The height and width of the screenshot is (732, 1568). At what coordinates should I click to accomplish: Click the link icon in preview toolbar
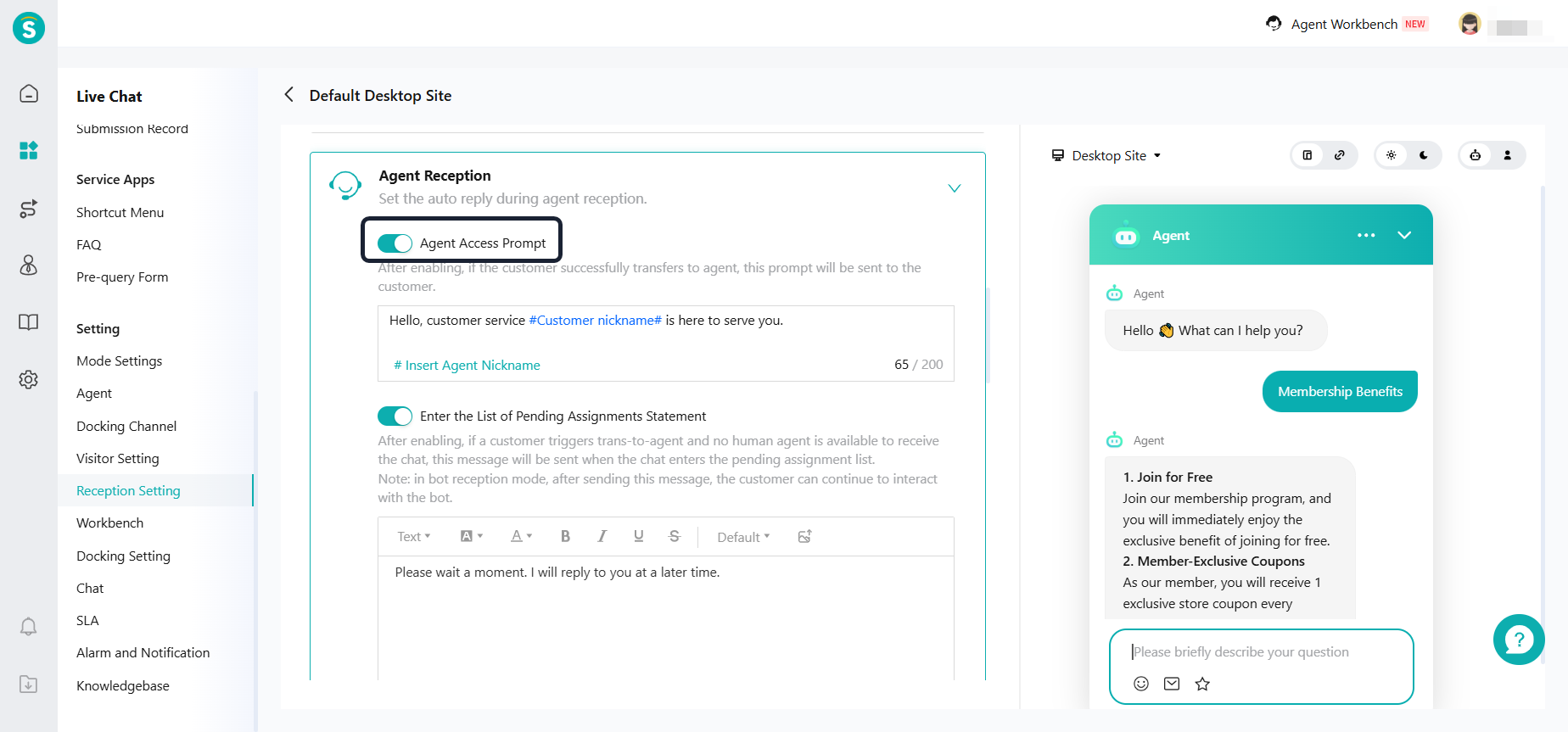pyautogui.click(x=1340, y=155)
